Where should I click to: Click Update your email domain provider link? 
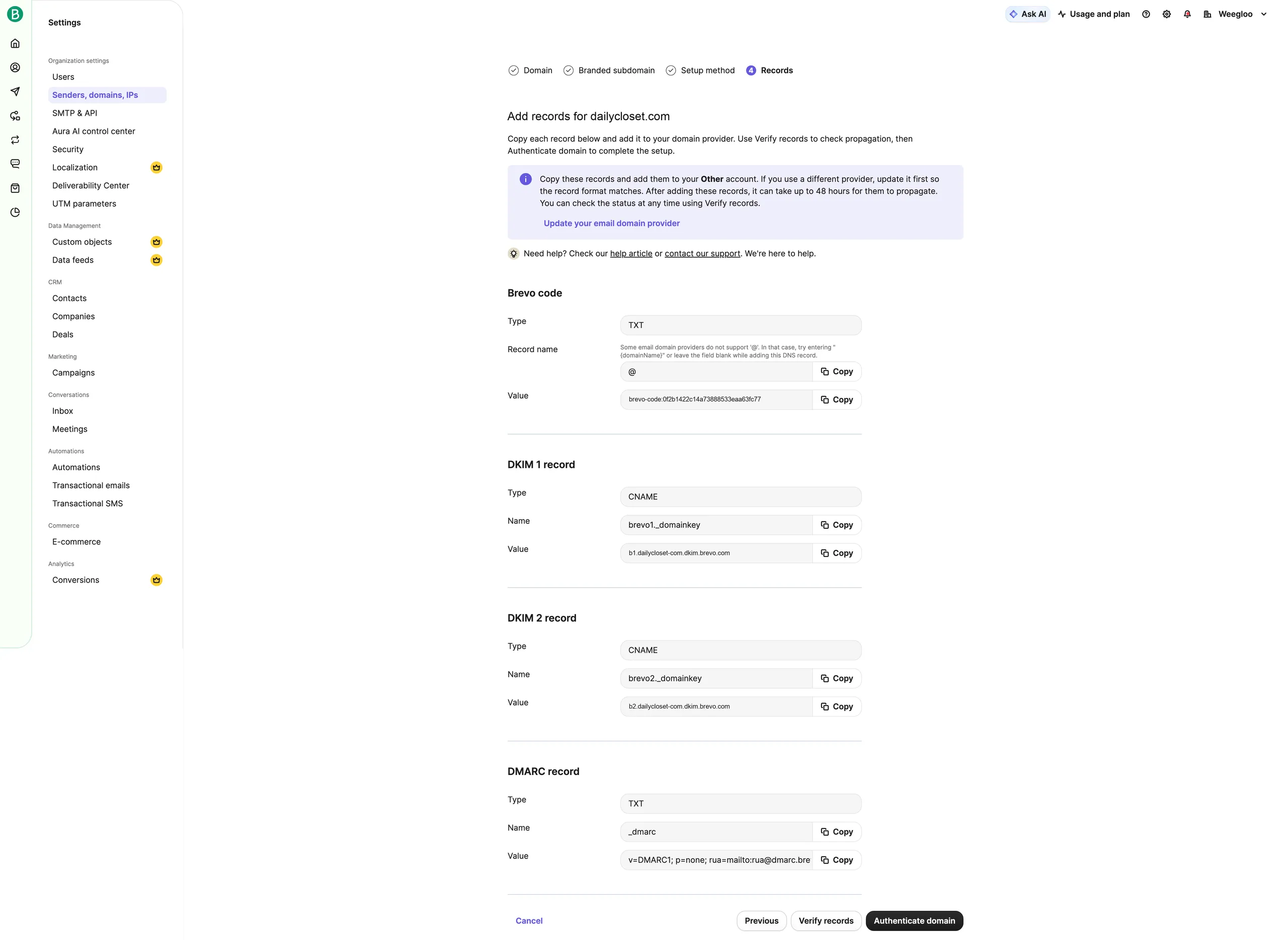click(x=612, y=223)
